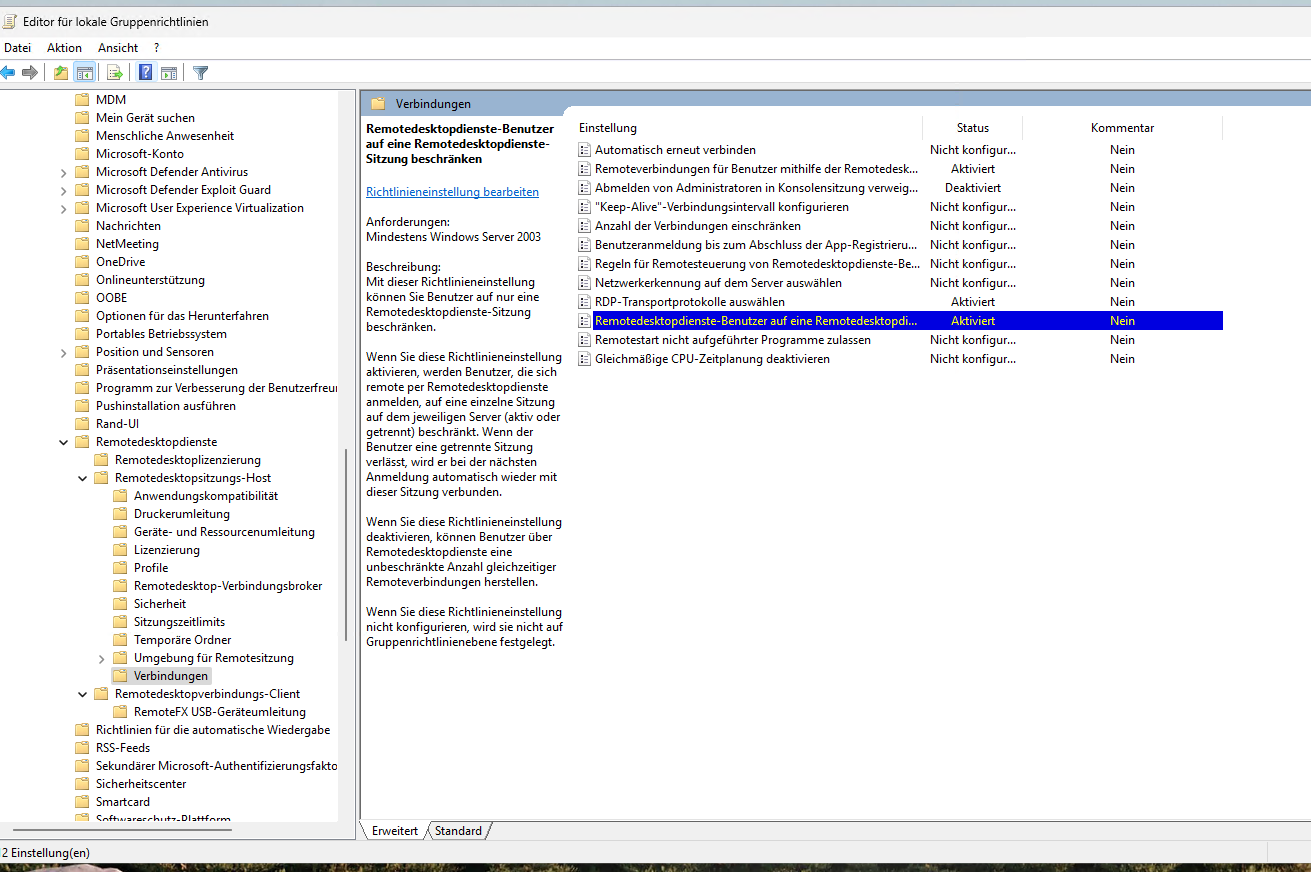Expand the Umgebung für Remotesitzung node
Viewport: 1311px width, 872px height.
click(x=102, y=658)
